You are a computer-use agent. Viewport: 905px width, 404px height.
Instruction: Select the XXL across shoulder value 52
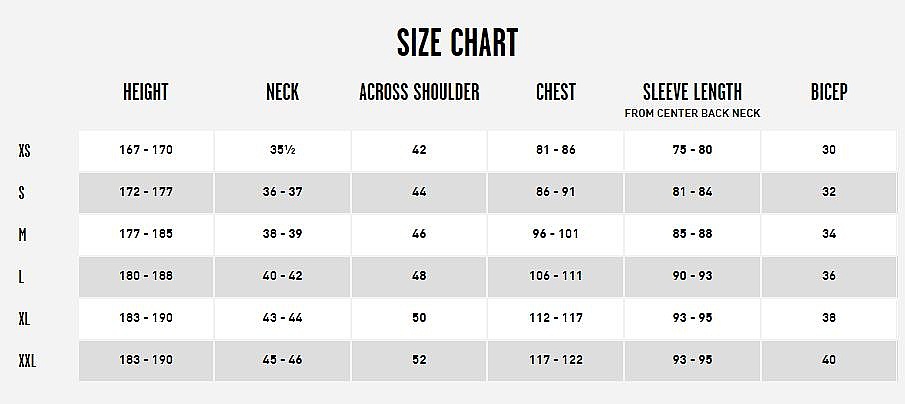pos(419,360)
